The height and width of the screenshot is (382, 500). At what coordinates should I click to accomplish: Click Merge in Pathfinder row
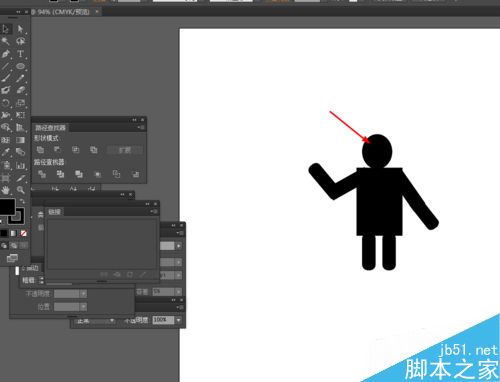[x=79, y=174]
